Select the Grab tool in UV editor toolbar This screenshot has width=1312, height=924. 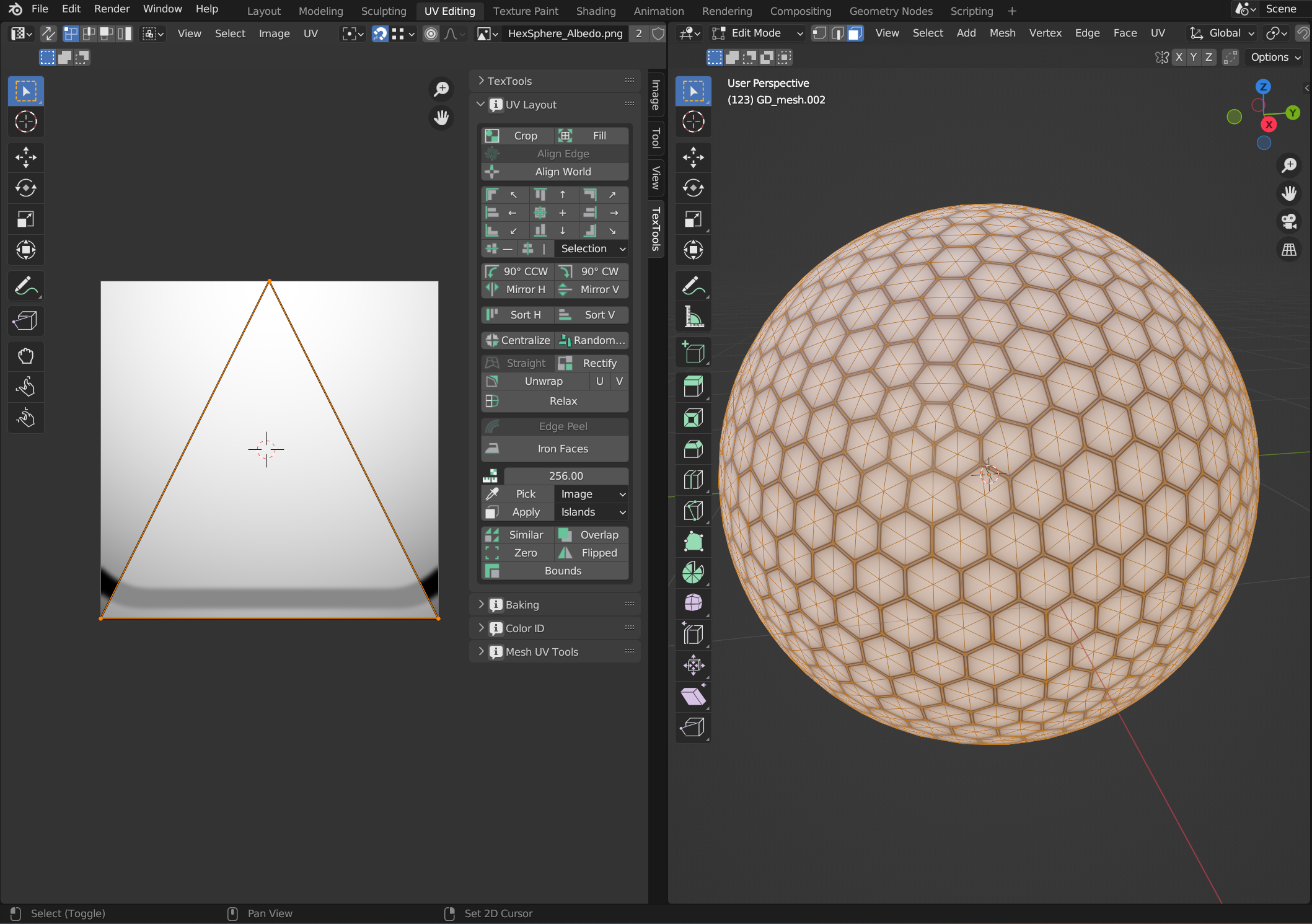pos(25,356)
